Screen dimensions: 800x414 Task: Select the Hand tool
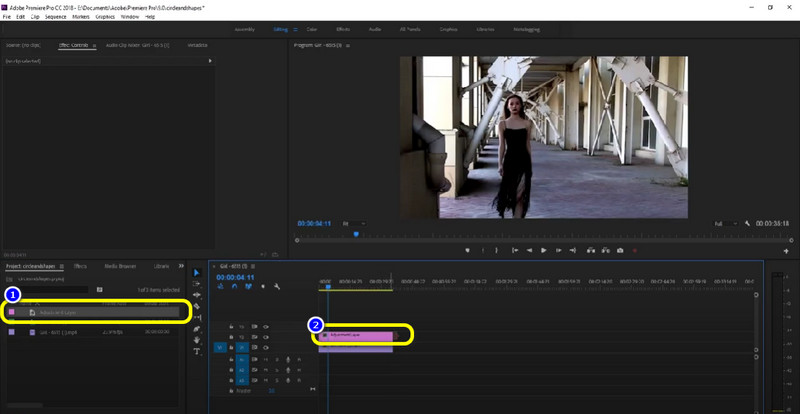pos(196,340)
